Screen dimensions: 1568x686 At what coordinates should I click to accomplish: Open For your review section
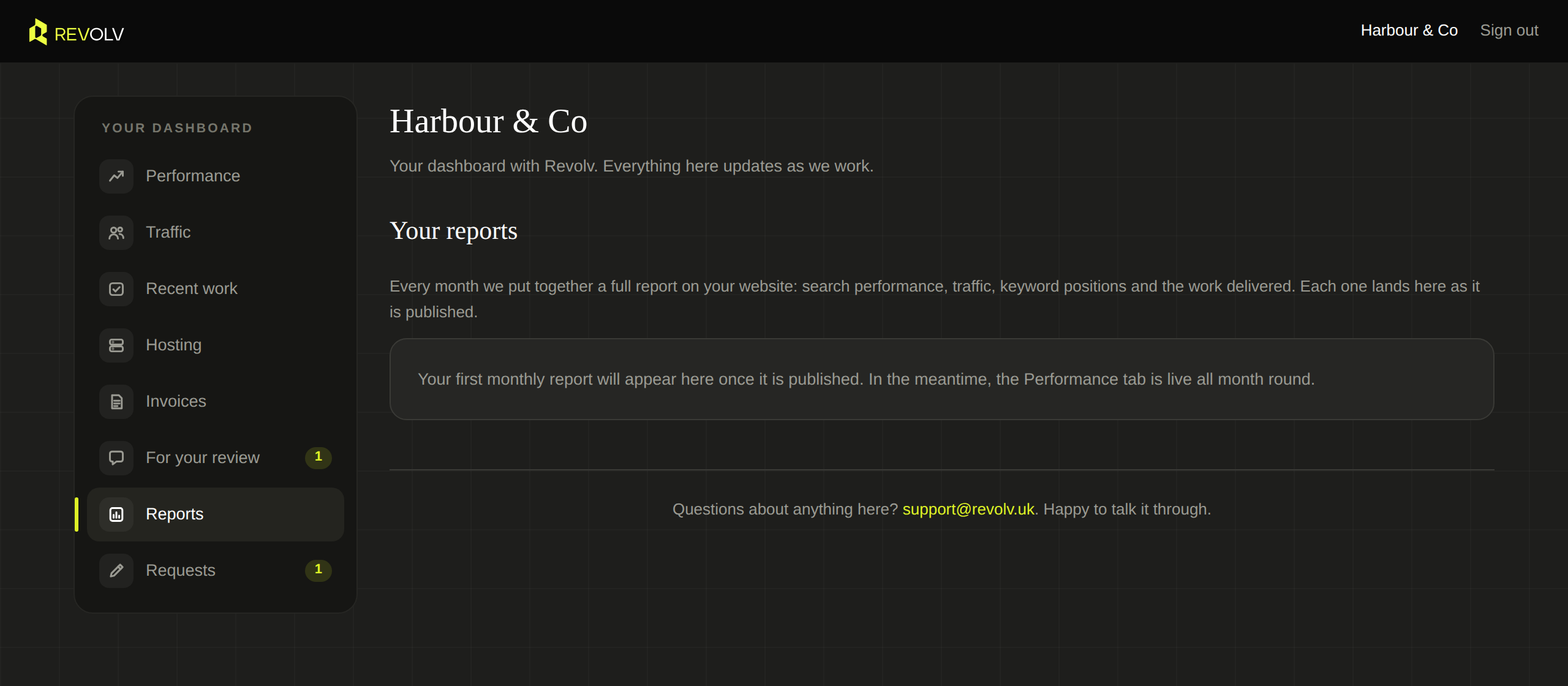coord(216,458)
